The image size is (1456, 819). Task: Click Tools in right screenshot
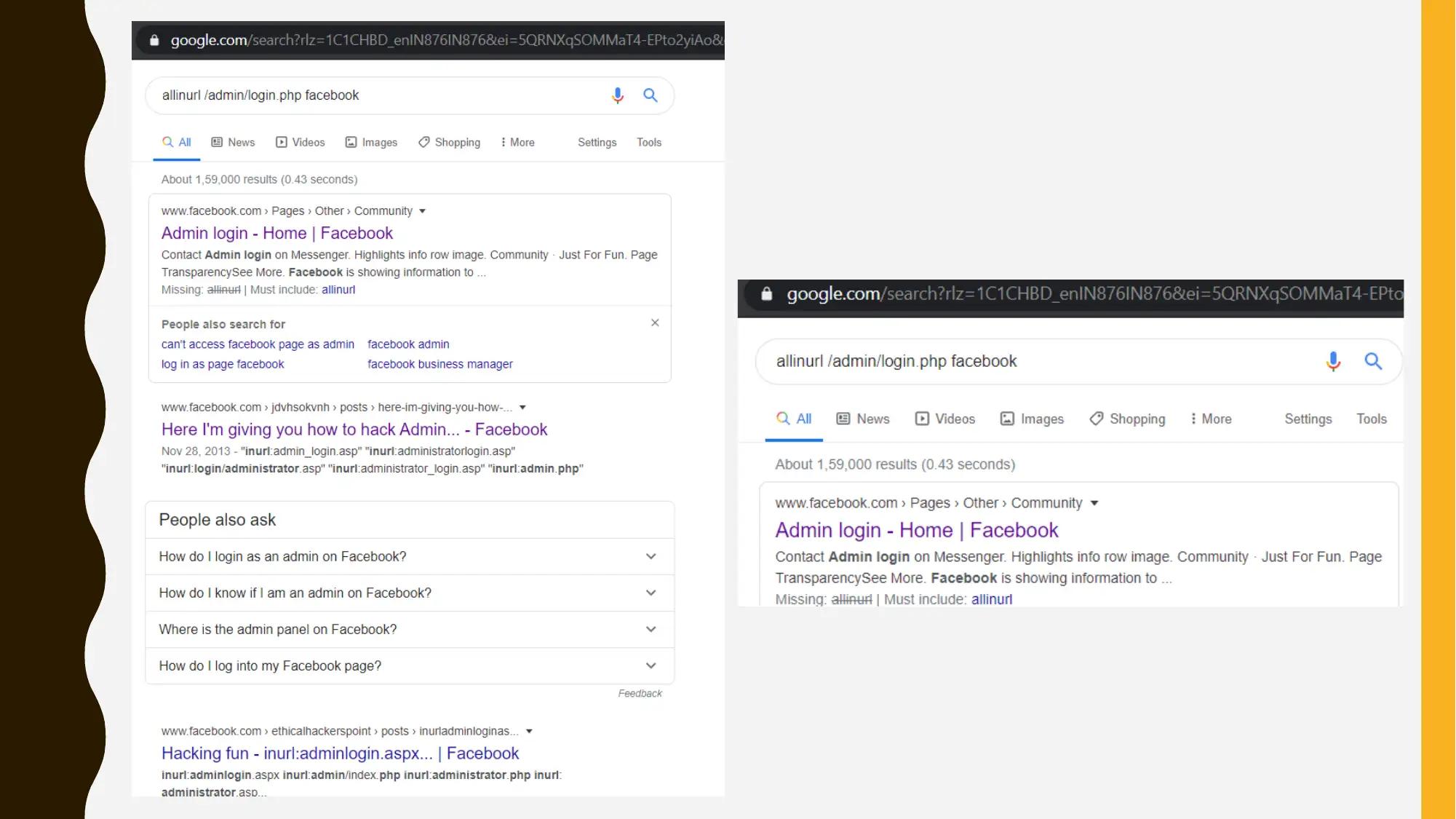[1372, 419]
